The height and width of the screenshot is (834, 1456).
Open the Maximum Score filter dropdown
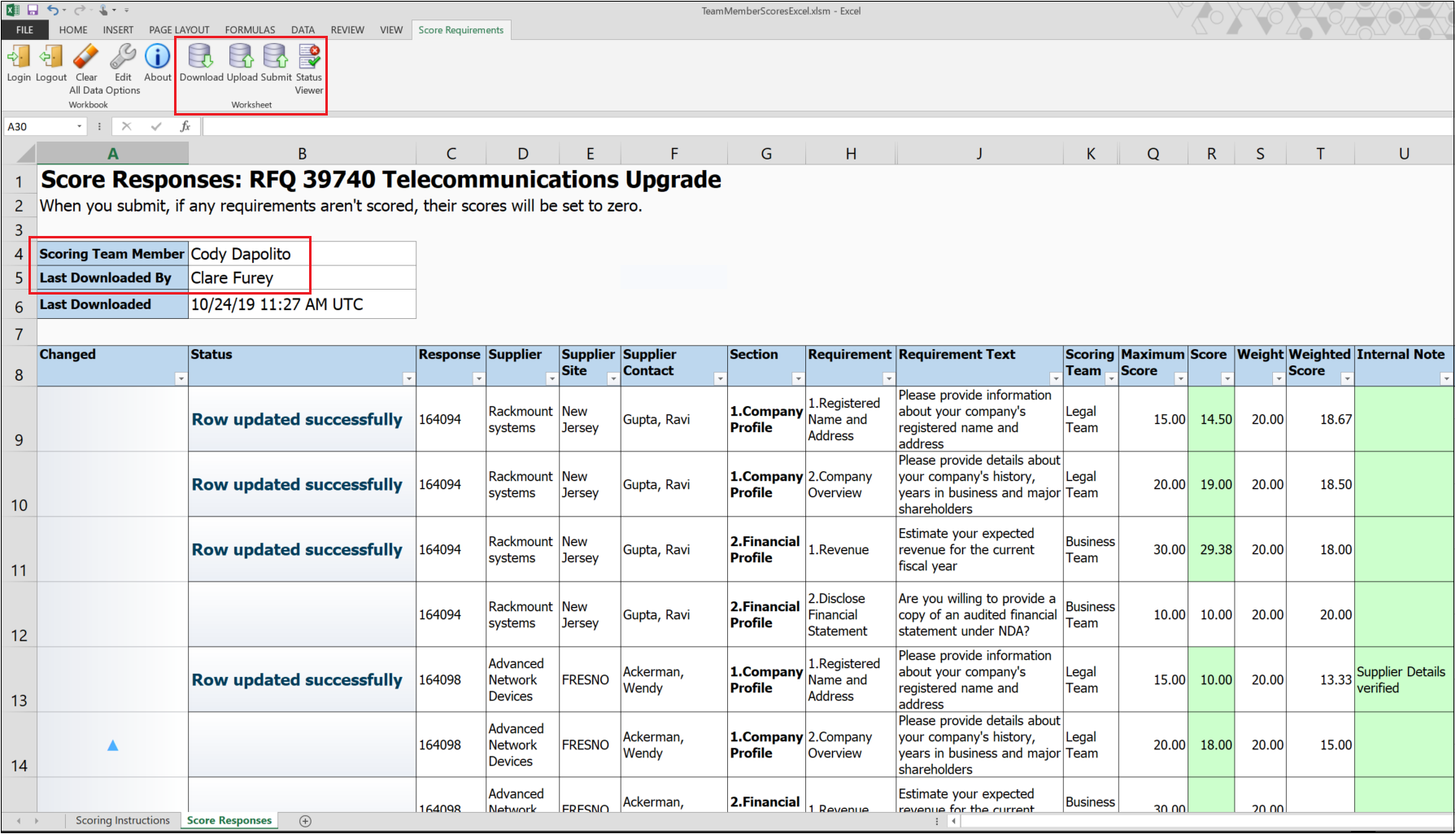[x=1179, y=378]
